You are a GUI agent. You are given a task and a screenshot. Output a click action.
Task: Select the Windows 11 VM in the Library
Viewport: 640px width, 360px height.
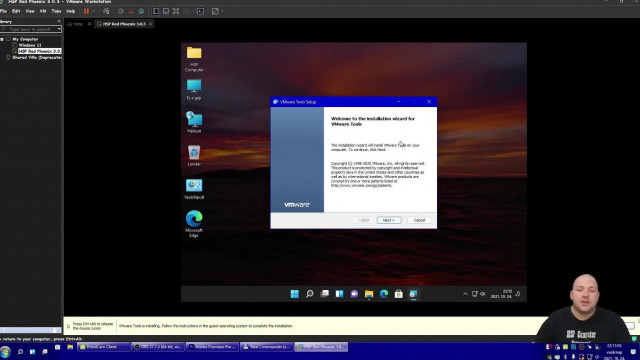pos(30,45)
